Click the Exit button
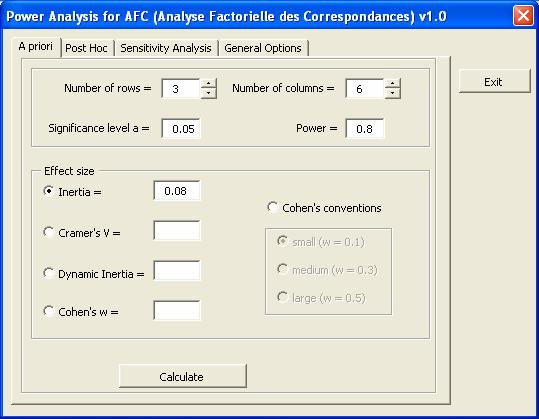539x419 pixels. coord(494,81)
